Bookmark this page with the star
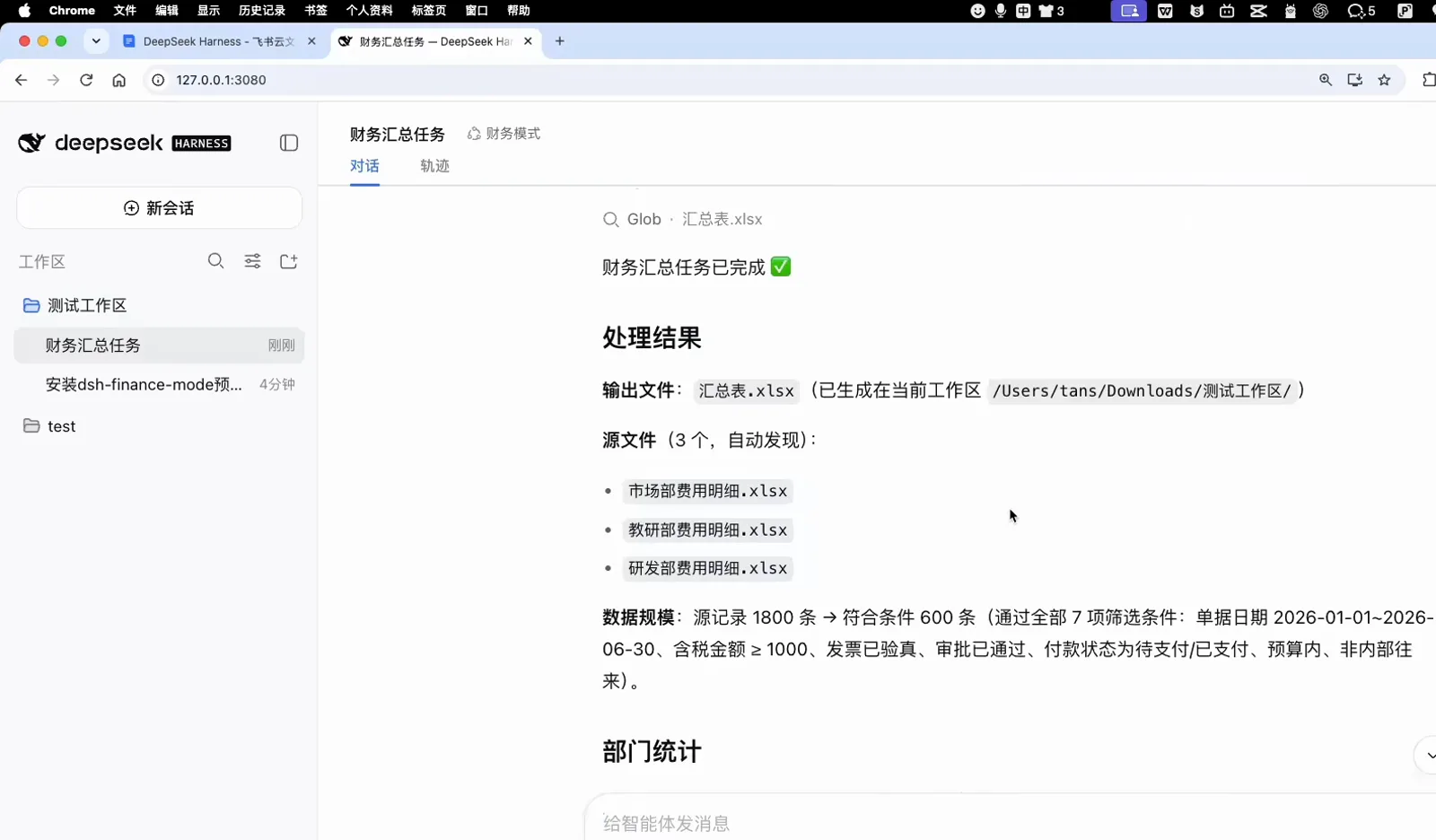 (x=1385, y=80)
